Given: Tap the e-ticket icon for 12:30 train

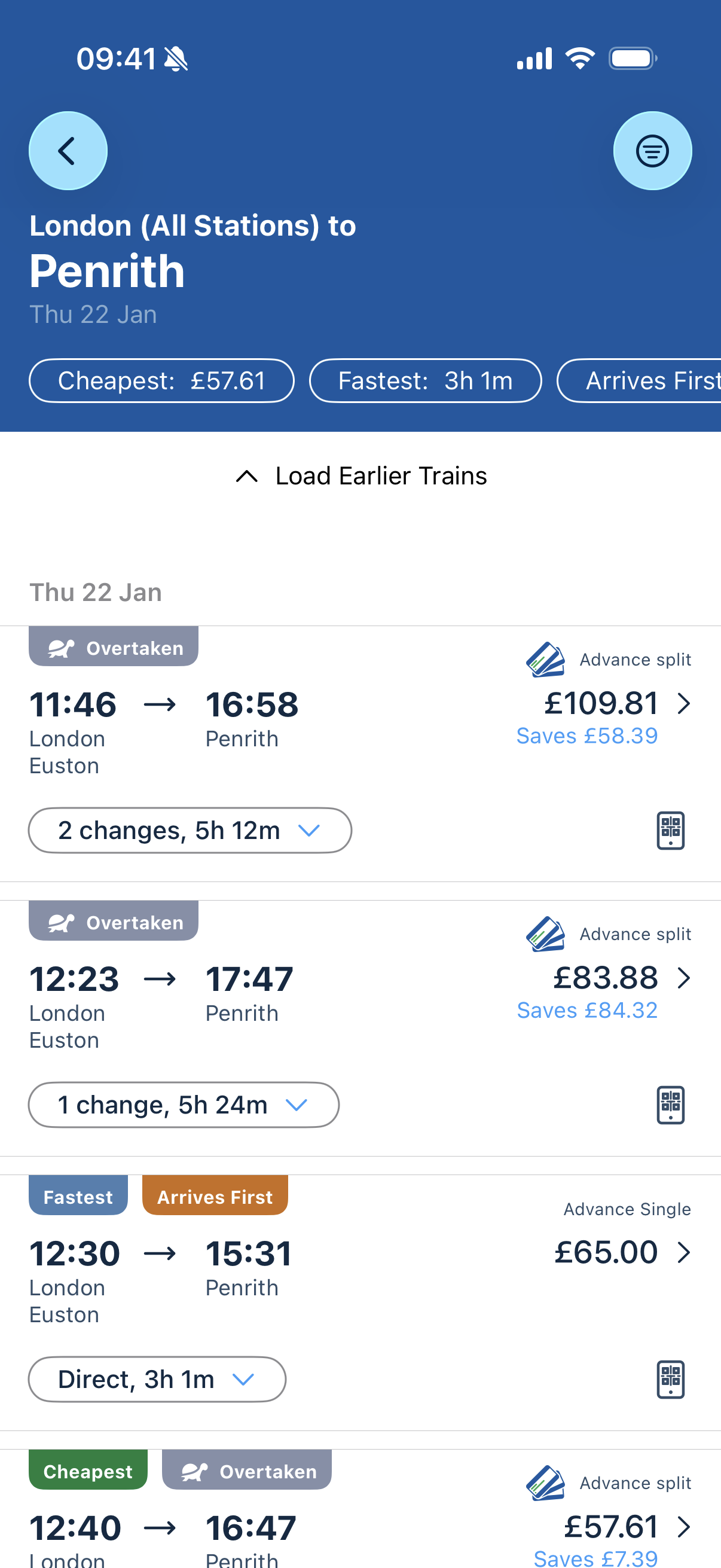Looking at the screenshot, I should pyautogui.click(x=670, y=1379).
